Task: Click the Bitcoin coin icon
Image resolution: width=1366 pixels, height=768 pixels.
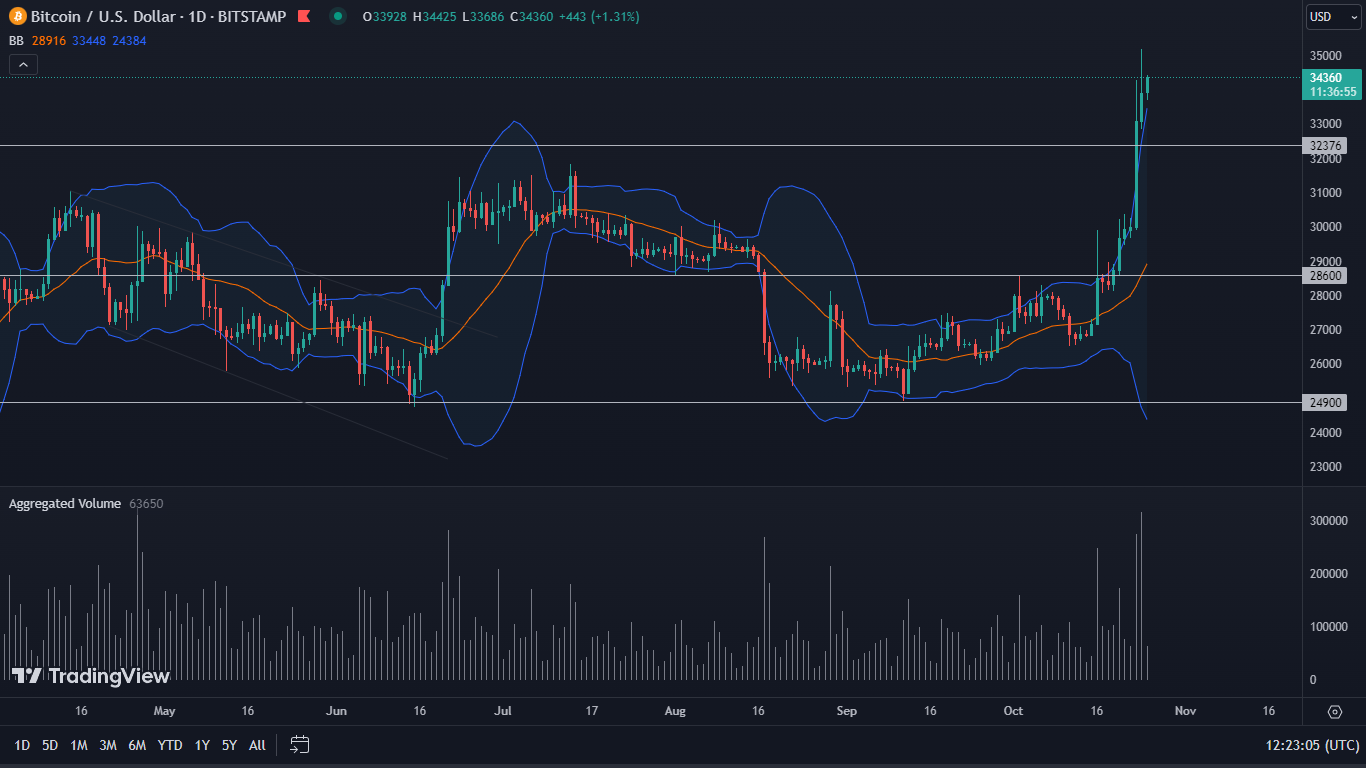Action: coord(17,17)
